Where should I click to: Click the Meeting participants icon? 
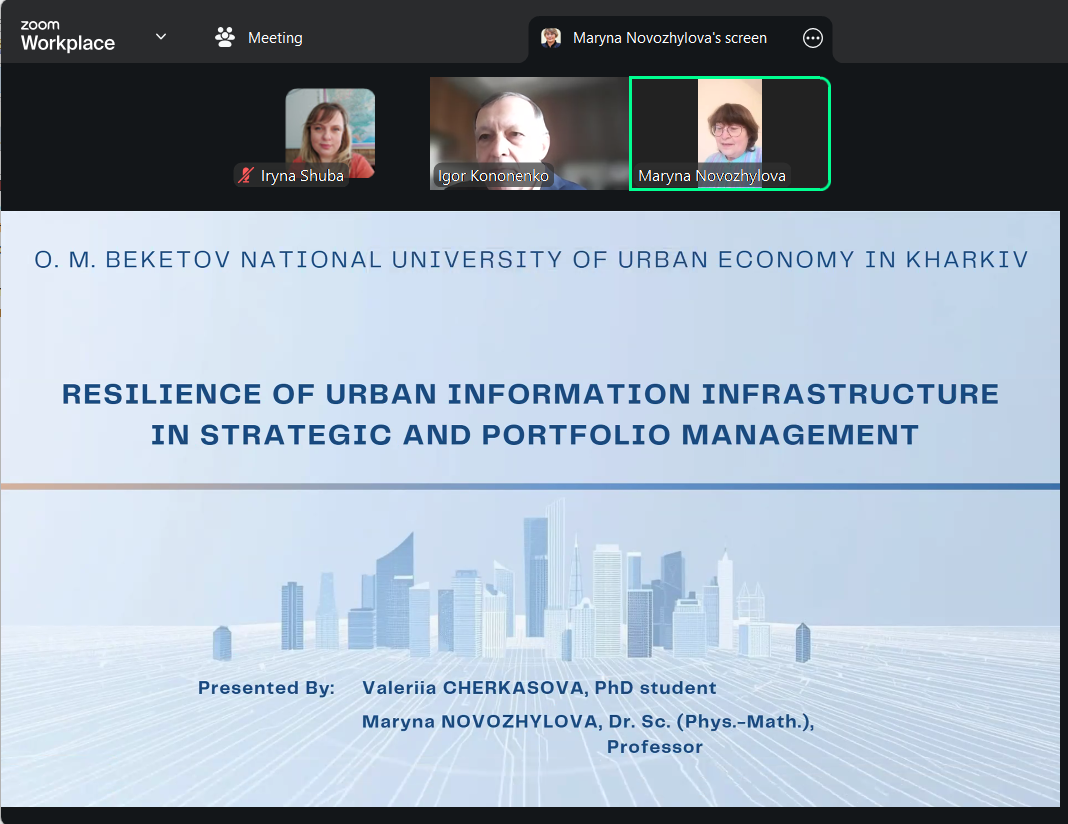225,37
